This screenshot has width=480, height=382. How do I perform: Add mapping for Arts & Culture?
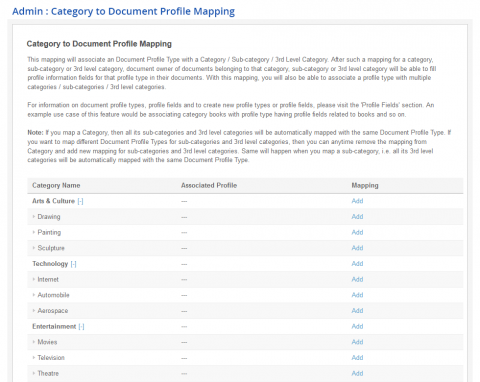(357, 201)
